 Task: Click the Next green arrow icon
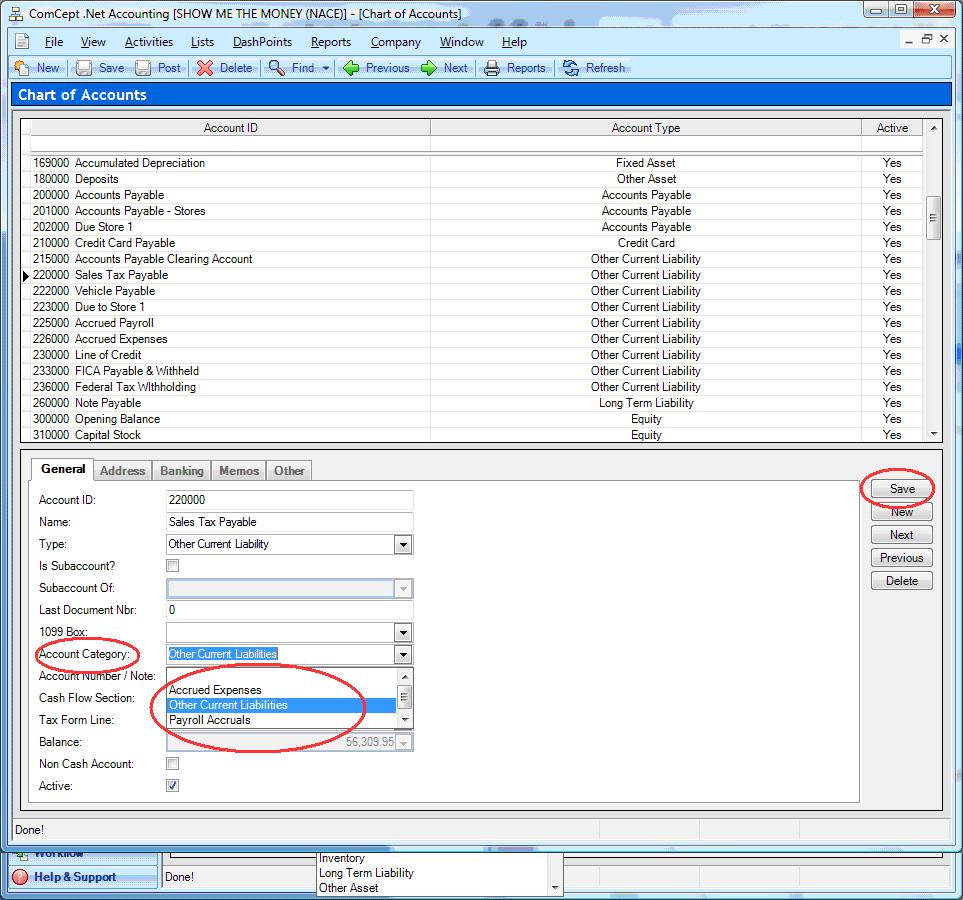[429, 68]
